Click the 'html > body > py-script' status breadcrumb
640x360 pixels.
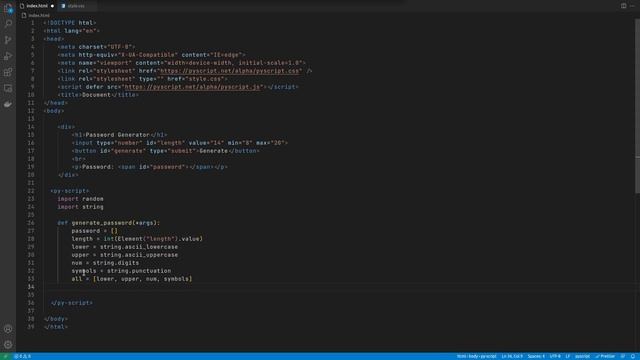[476, 356]
